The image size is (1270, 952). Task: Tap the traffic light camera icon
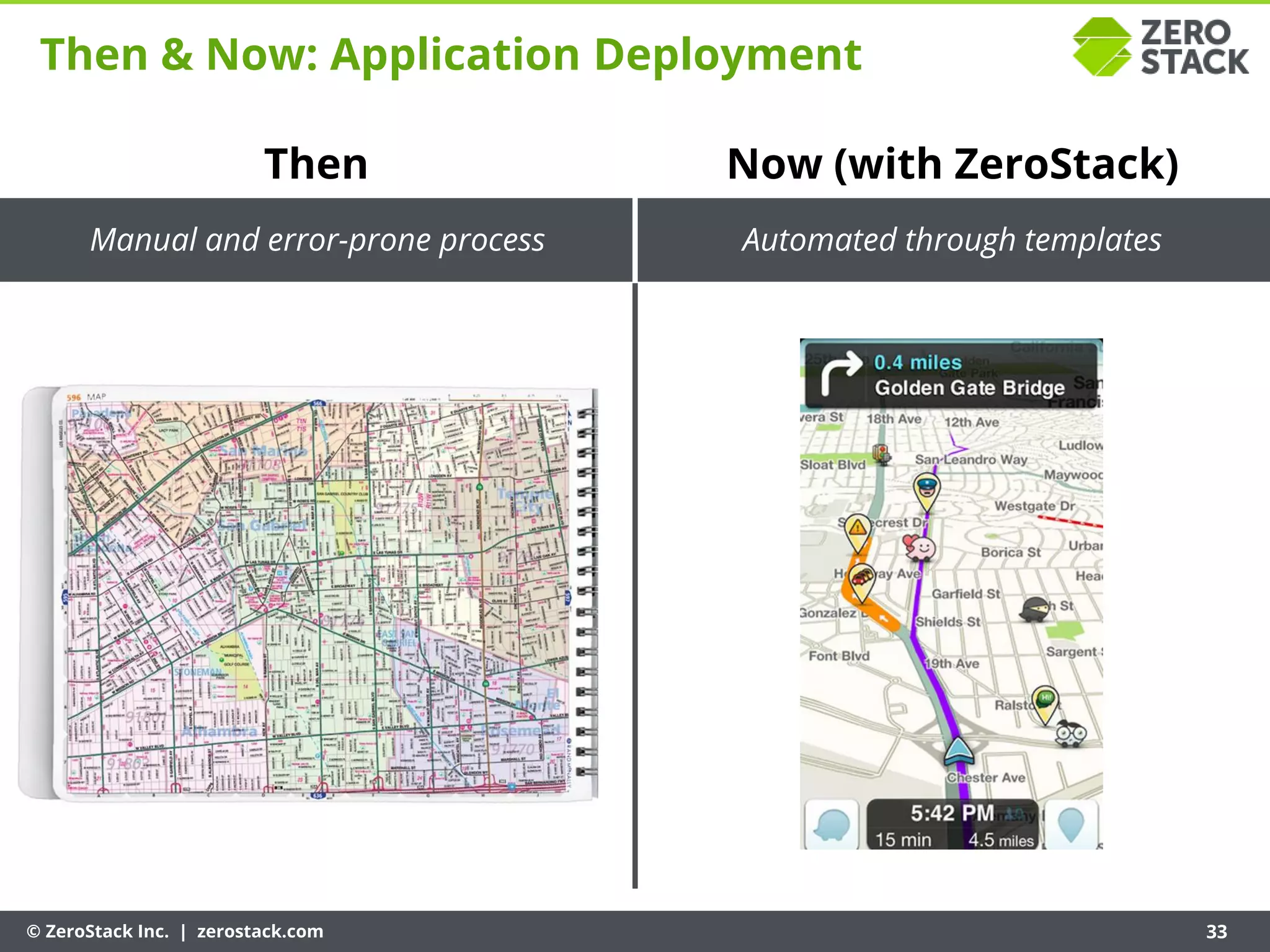(x=881, y=455)
